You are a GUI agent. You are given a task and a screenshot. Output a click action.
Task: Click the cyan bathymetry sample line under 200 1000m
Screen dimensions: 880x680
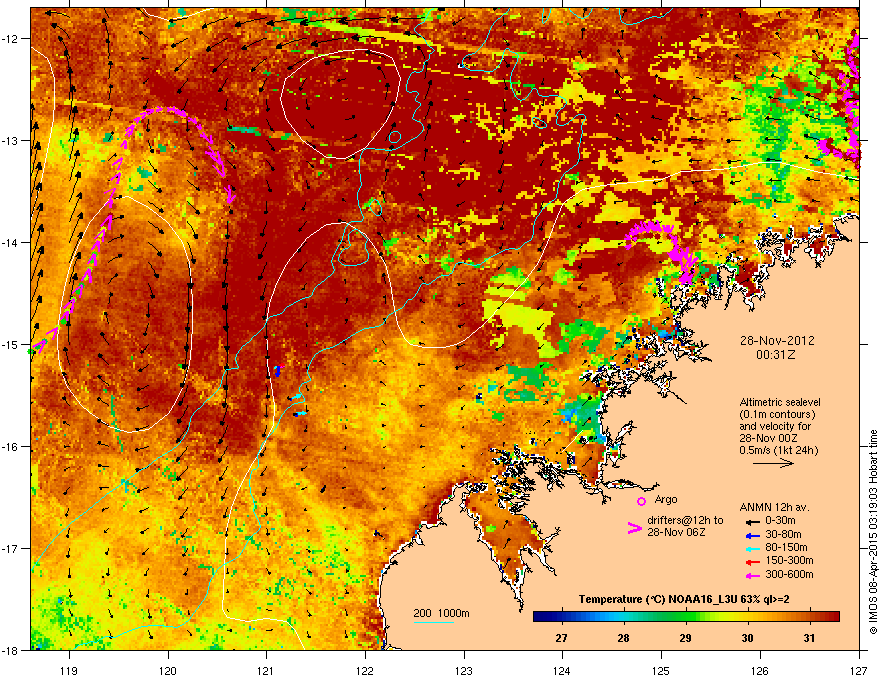pos(433,622)
